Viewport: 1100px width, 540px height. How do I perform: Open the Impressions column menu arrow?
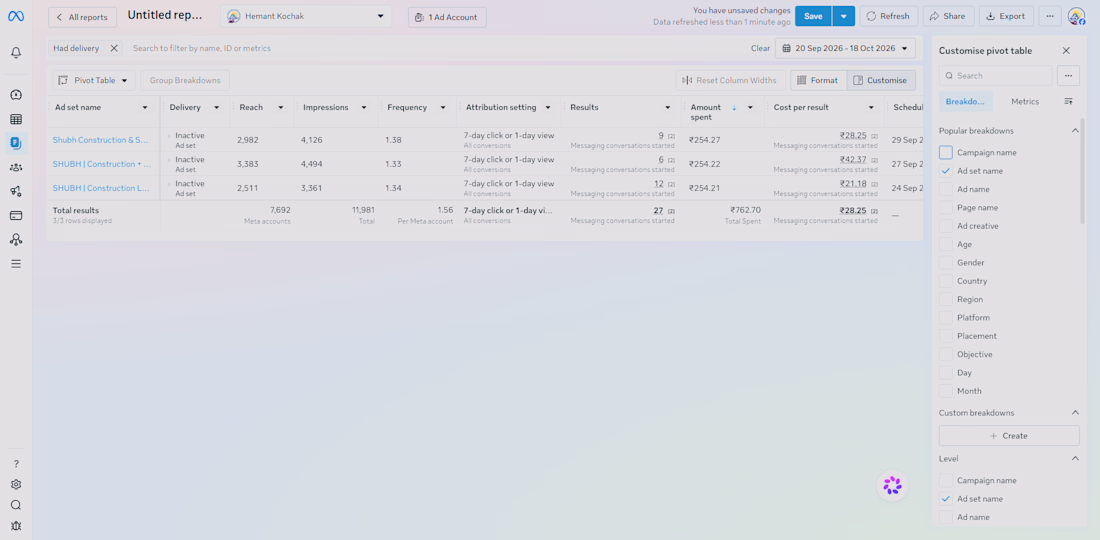[x=364, y=107]
